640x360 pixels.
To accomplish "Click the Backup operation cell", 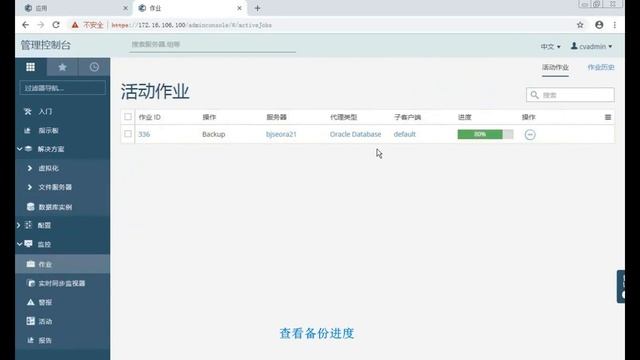I will (213, 134).
